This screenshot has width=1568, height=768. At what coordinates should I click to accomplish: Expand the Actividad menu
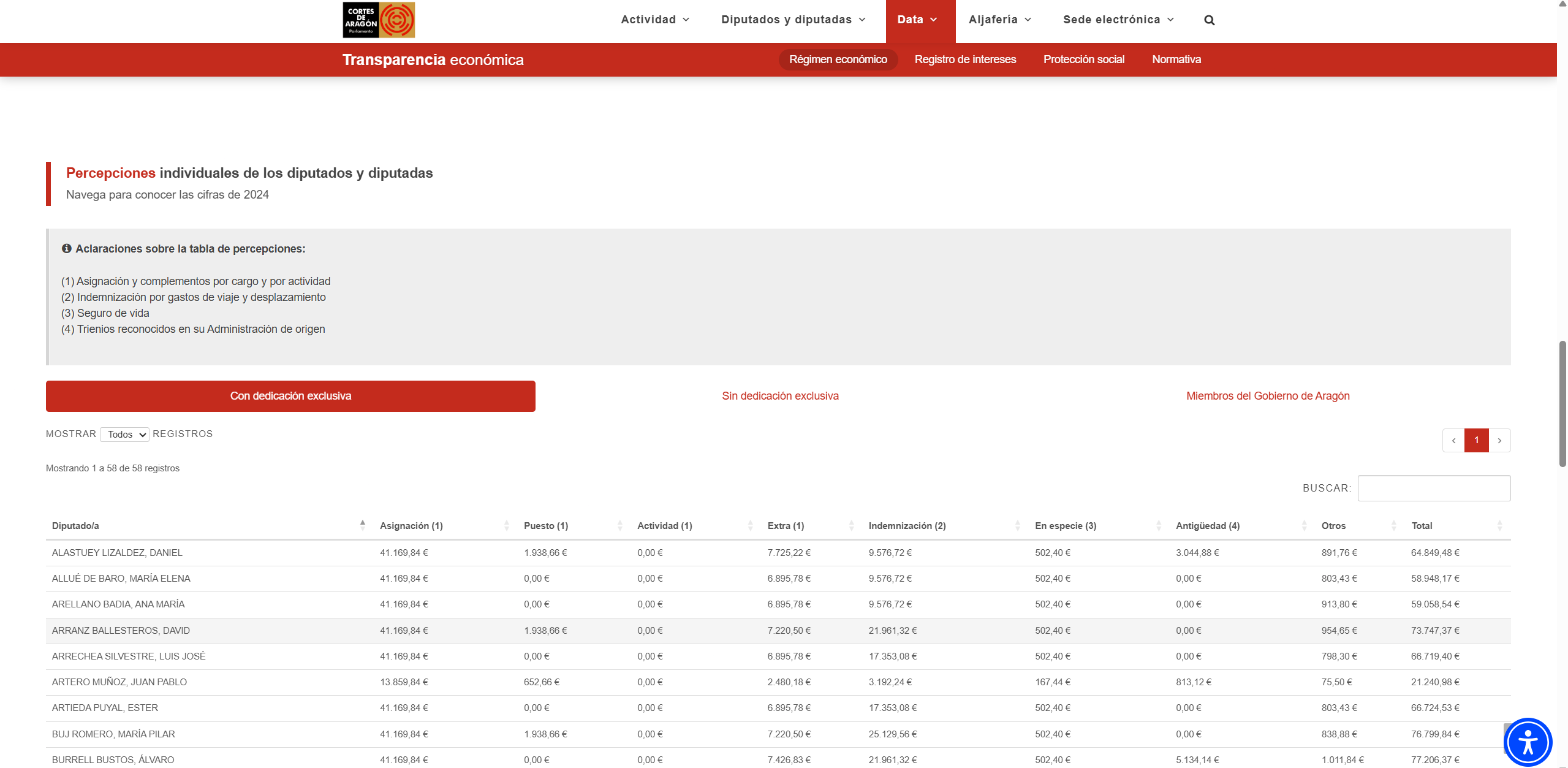(x=655, y=20)
